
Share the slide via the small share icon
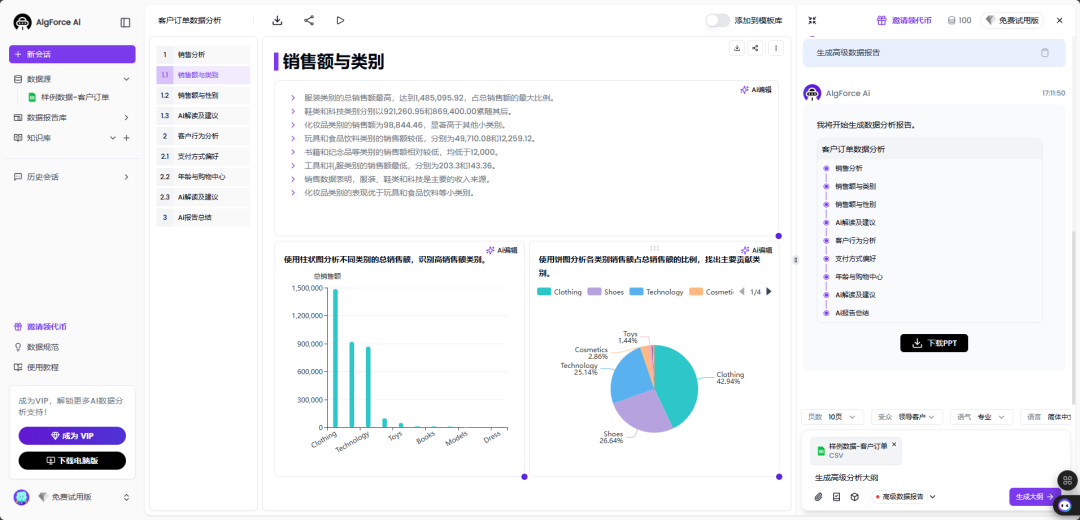coord(756,48)
